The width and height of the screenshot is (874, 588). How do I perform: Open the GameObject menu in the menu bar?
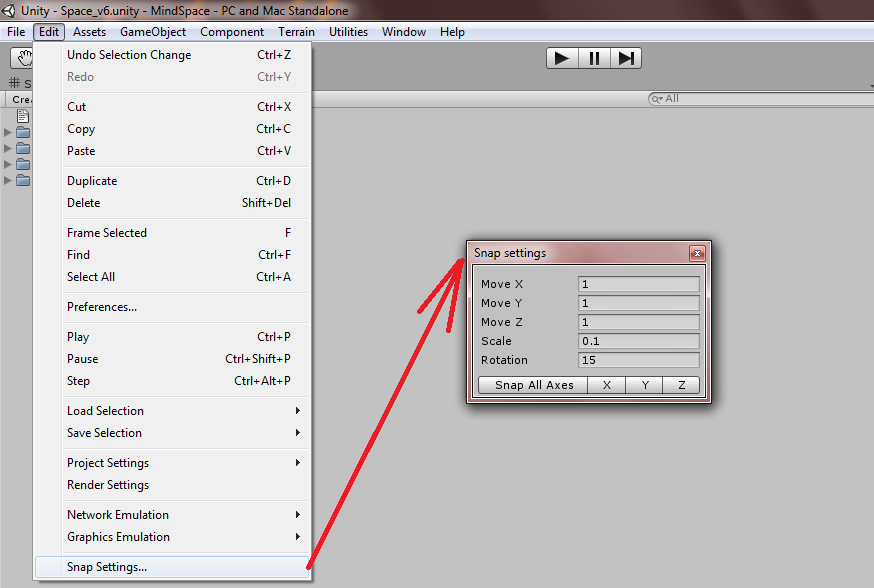click(153, 32)
